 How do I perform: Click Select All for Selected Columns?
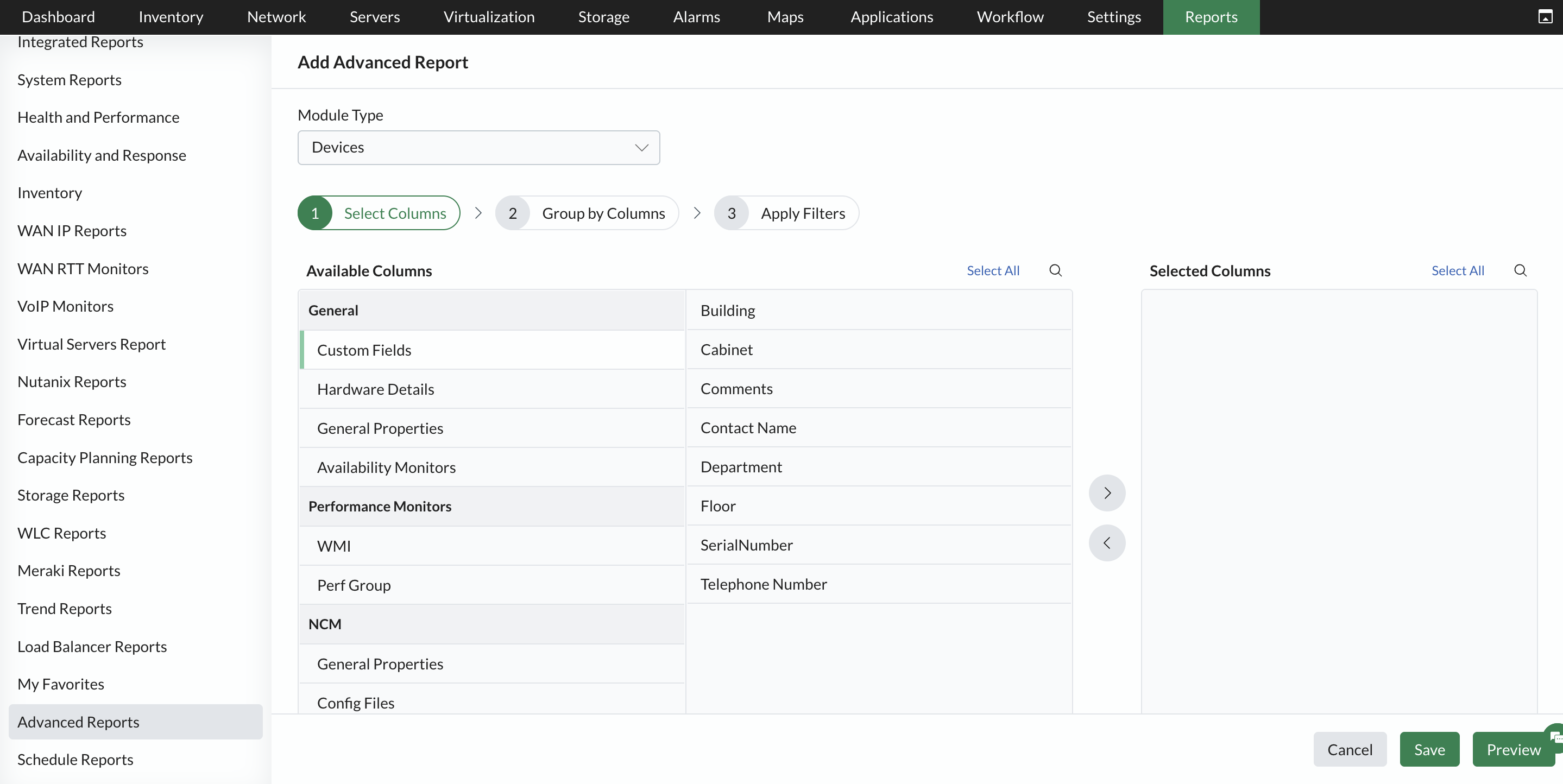[x=1458, y=270]
